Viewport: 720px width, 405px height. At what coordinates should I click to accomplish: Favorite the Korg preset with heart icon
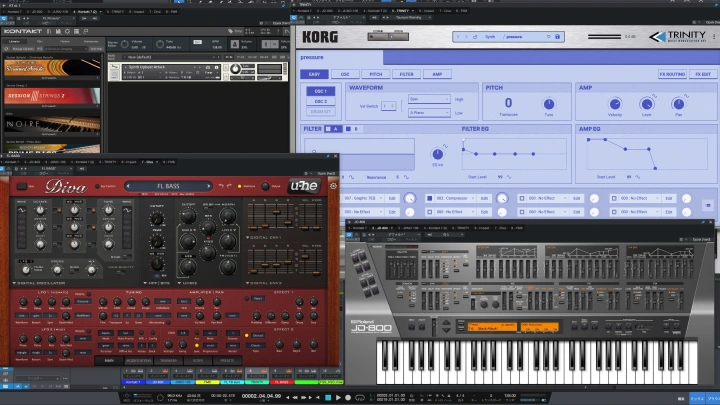point(549,37)
